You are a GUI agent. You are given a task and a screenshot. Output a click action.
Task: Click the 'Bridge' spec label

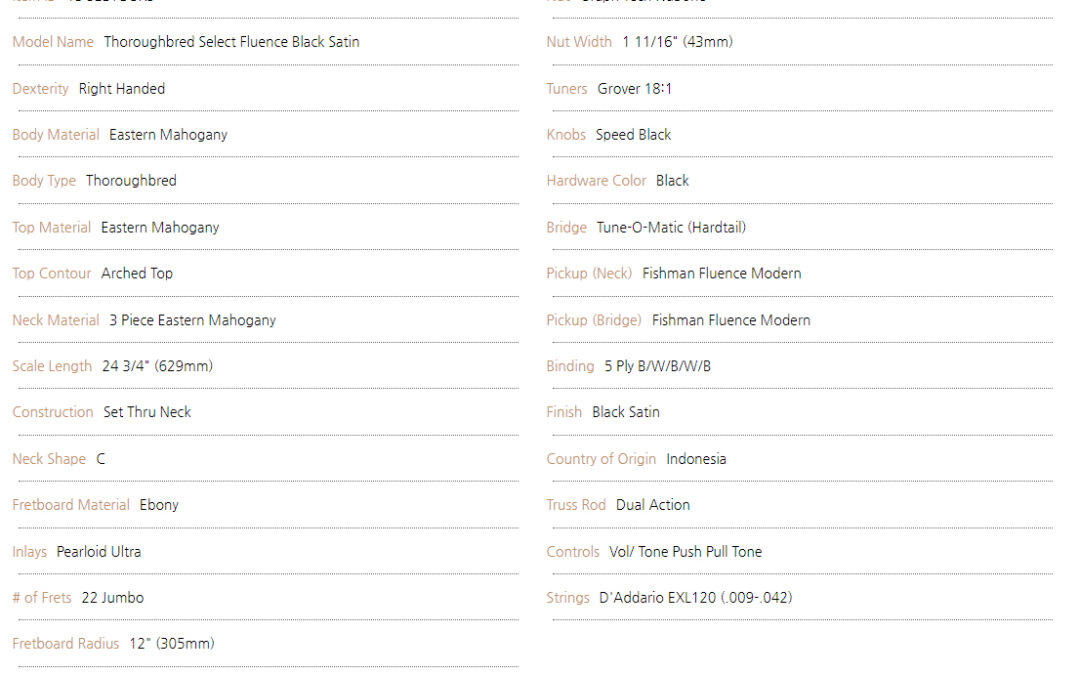(x=567, y=228)
